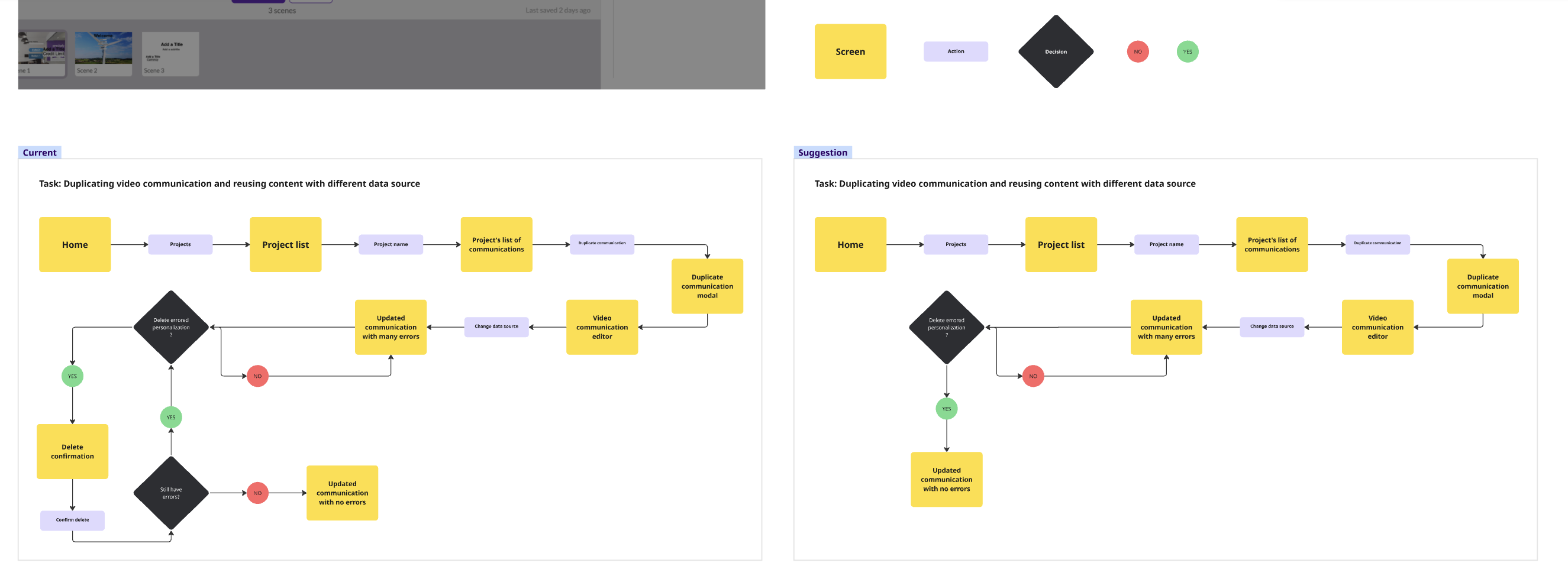Click the green YES legend circle
Viewport: 1568px width, 582px height.
pos(1186,51)
